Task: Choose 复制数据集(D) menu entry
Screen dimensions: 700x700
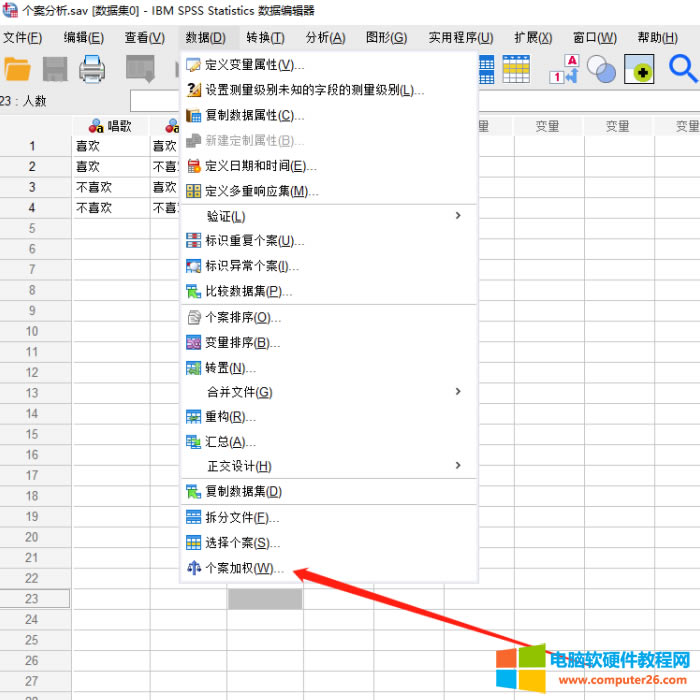Action: [x=329, y=492]
